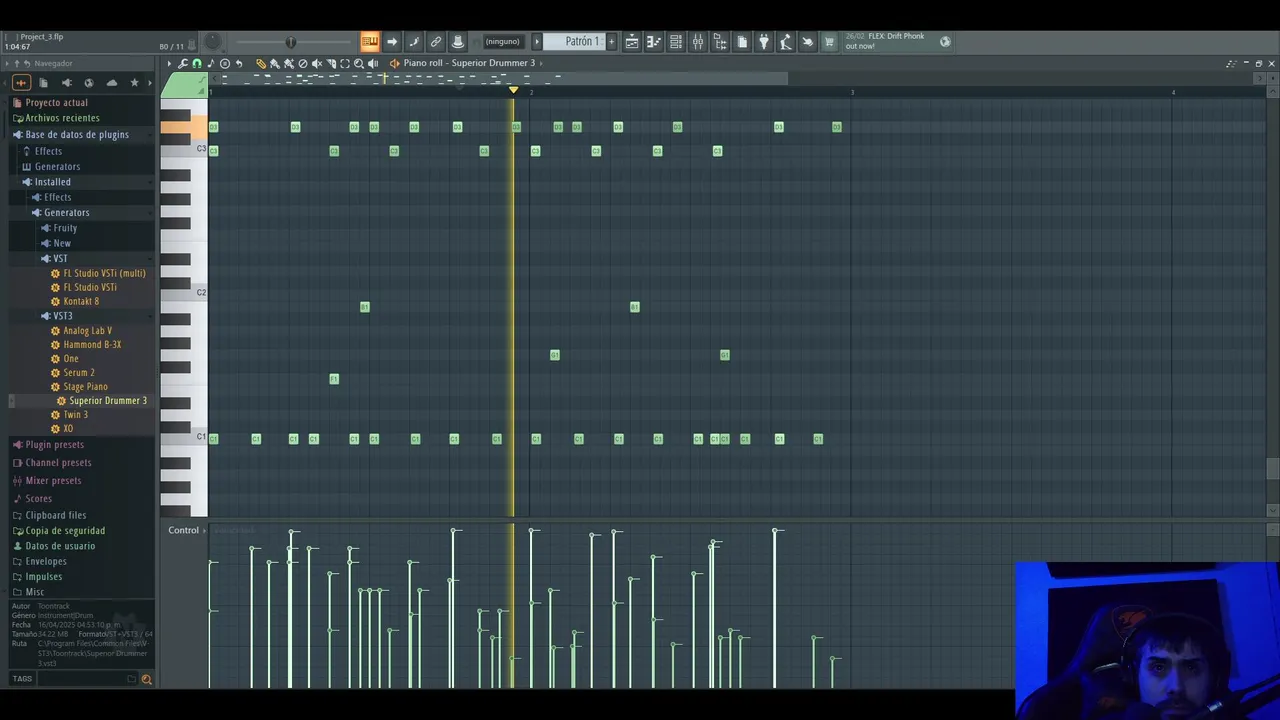Screen dimensions: 1280x720
Task: Click the C3 piano key
Action: click(x=184, y=149)
